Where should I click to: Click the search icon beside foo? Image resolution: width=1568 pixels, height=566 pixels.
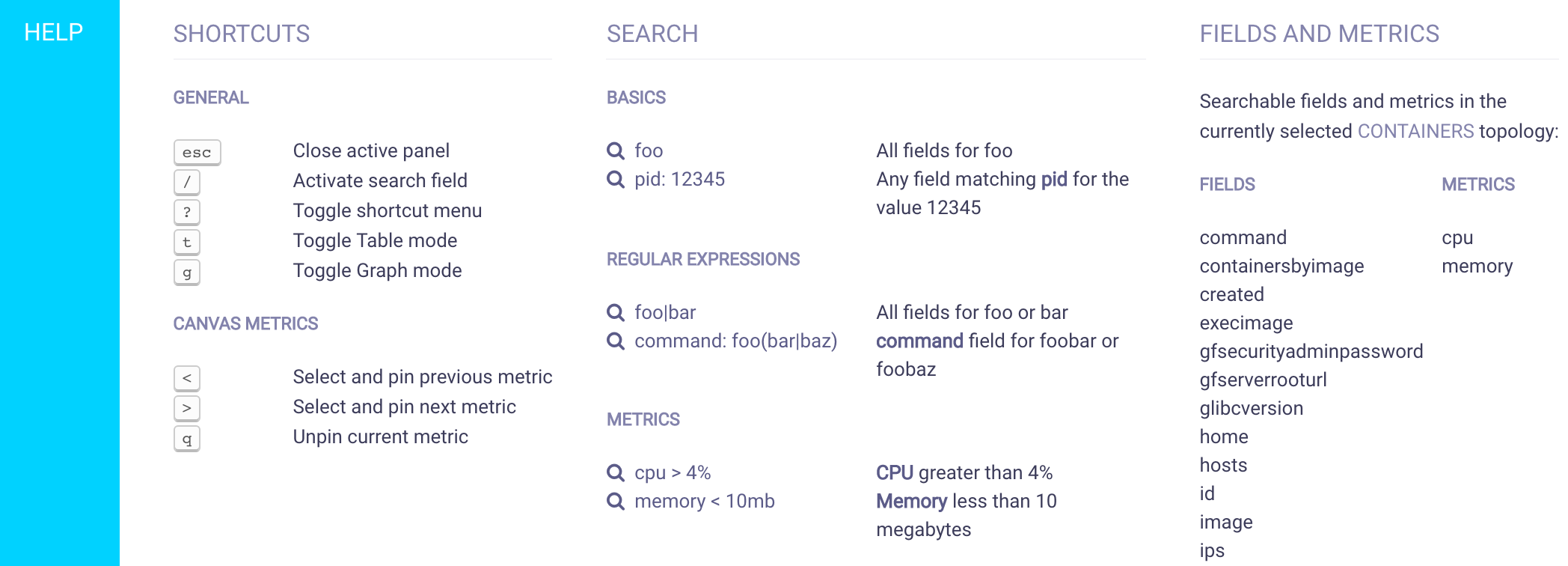616,151
